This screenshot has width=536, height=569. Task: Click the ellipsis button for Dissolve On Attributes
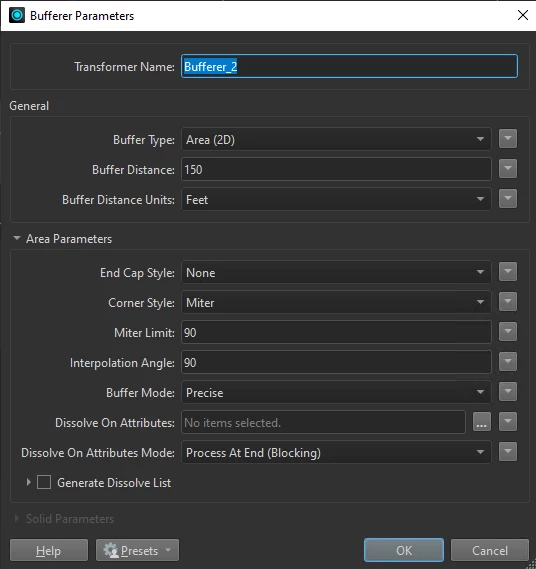(x=482, y=422)
